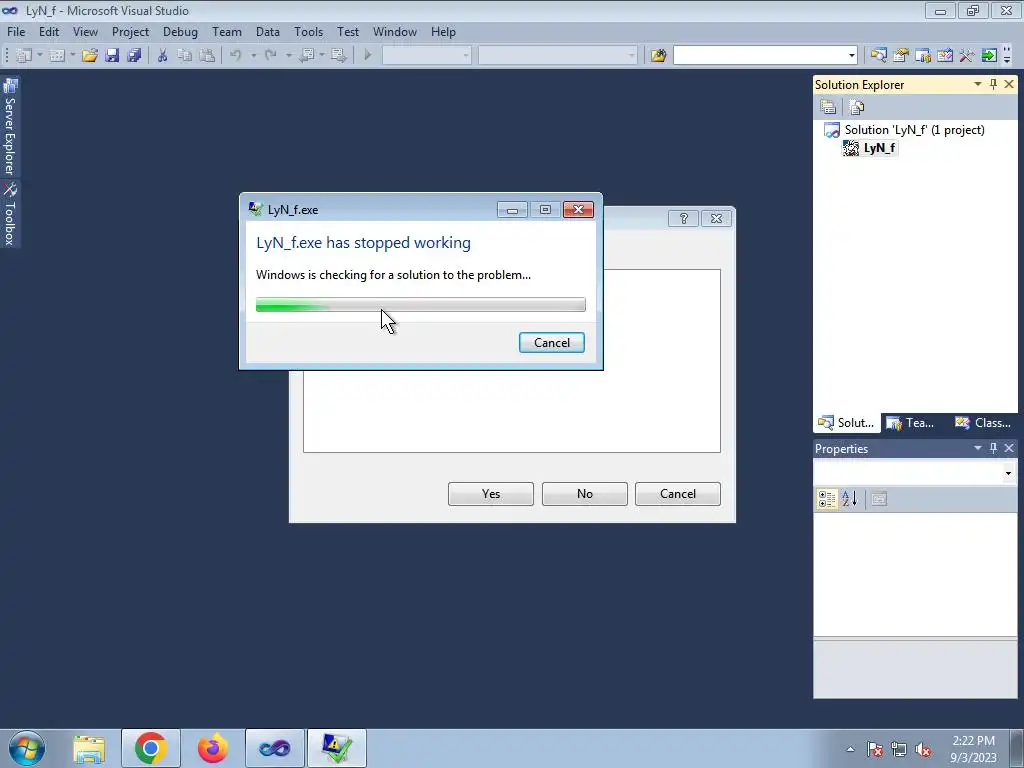Open the Data menu
1024x768 pixels.
pyautogui.click(x=268, y=31)
